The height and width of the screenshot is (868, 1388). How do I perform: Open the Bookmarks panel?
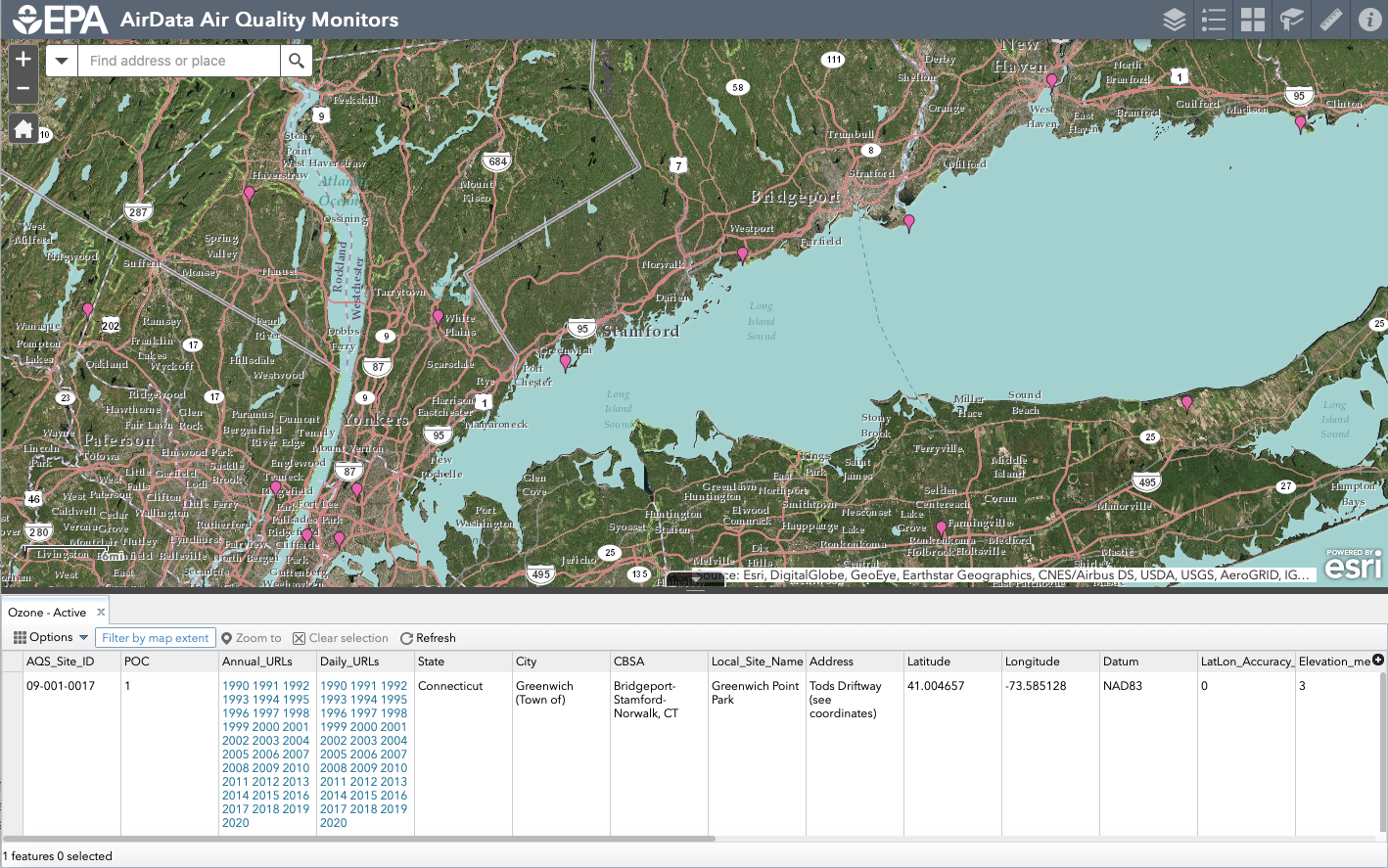point(1290,20)
